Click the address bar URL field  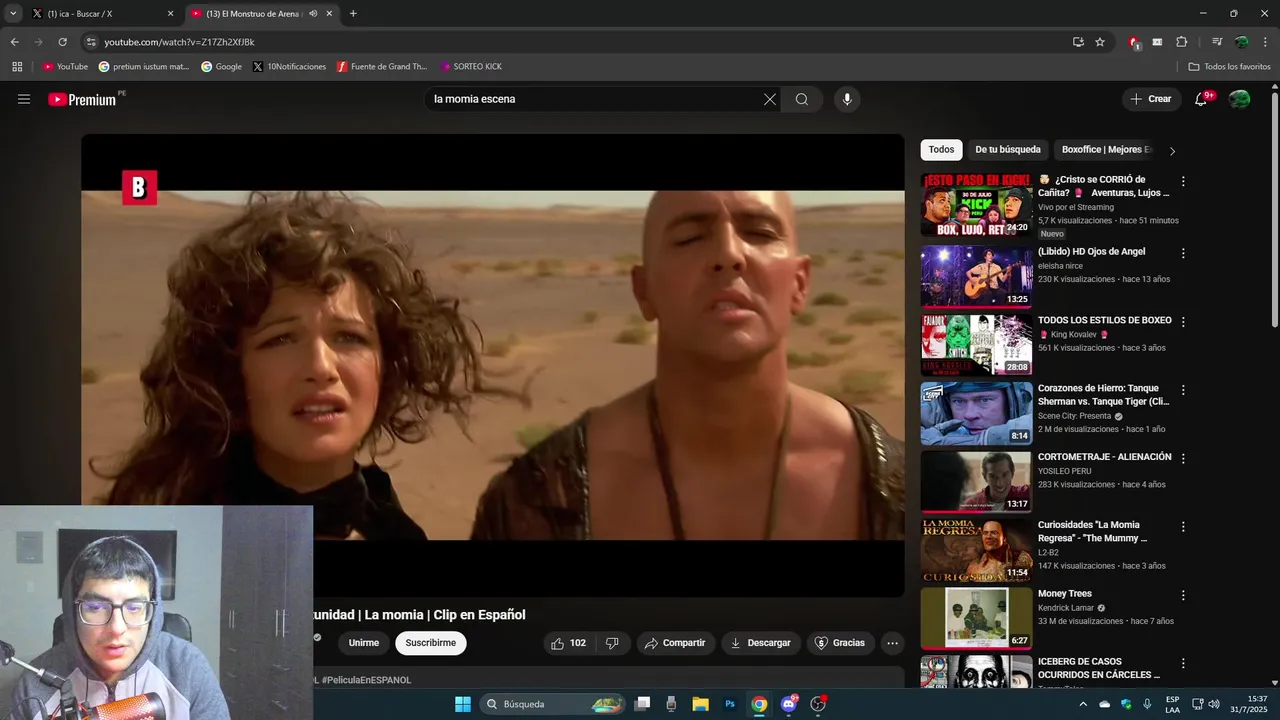click(580, 42)
